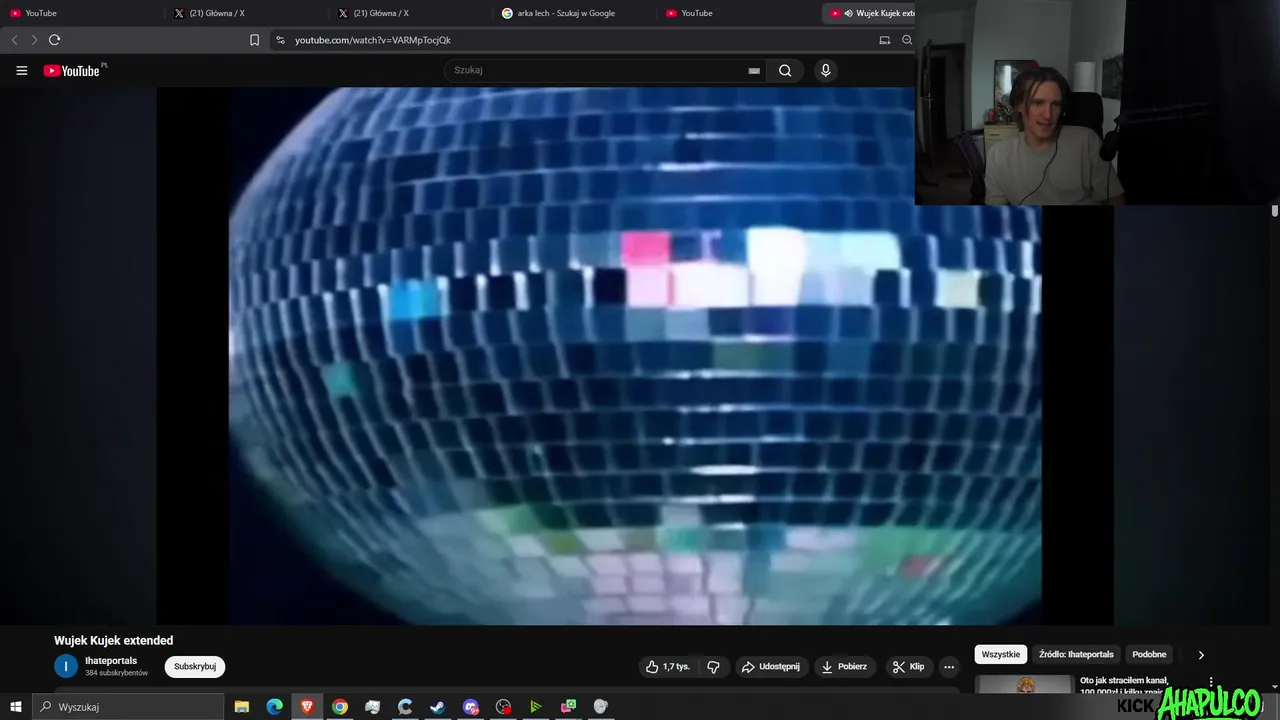Reload the page in the browser
The height and width of the screenshot is (720, 1280).
coord(55,40)
